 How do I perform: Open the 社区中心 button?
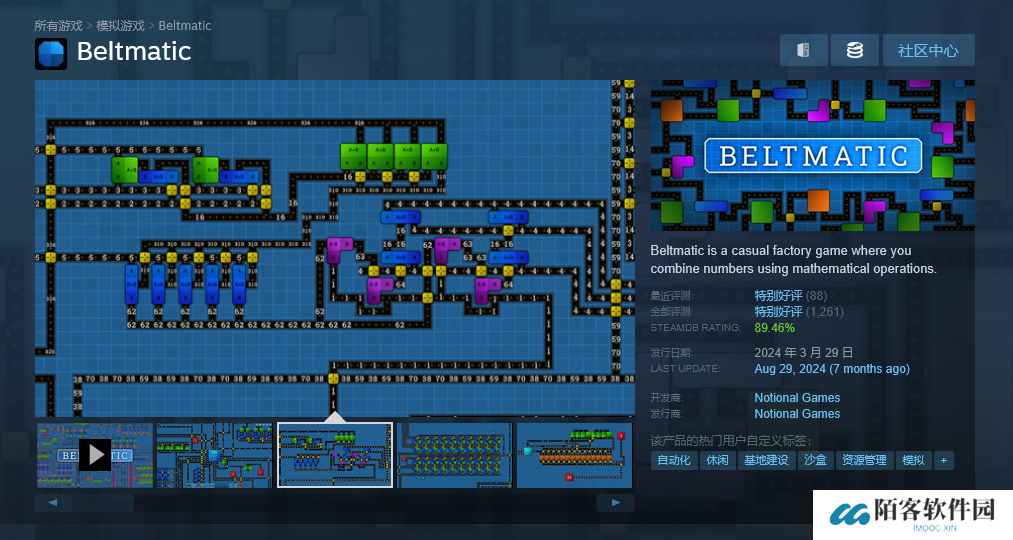click(x=928, y=50)
